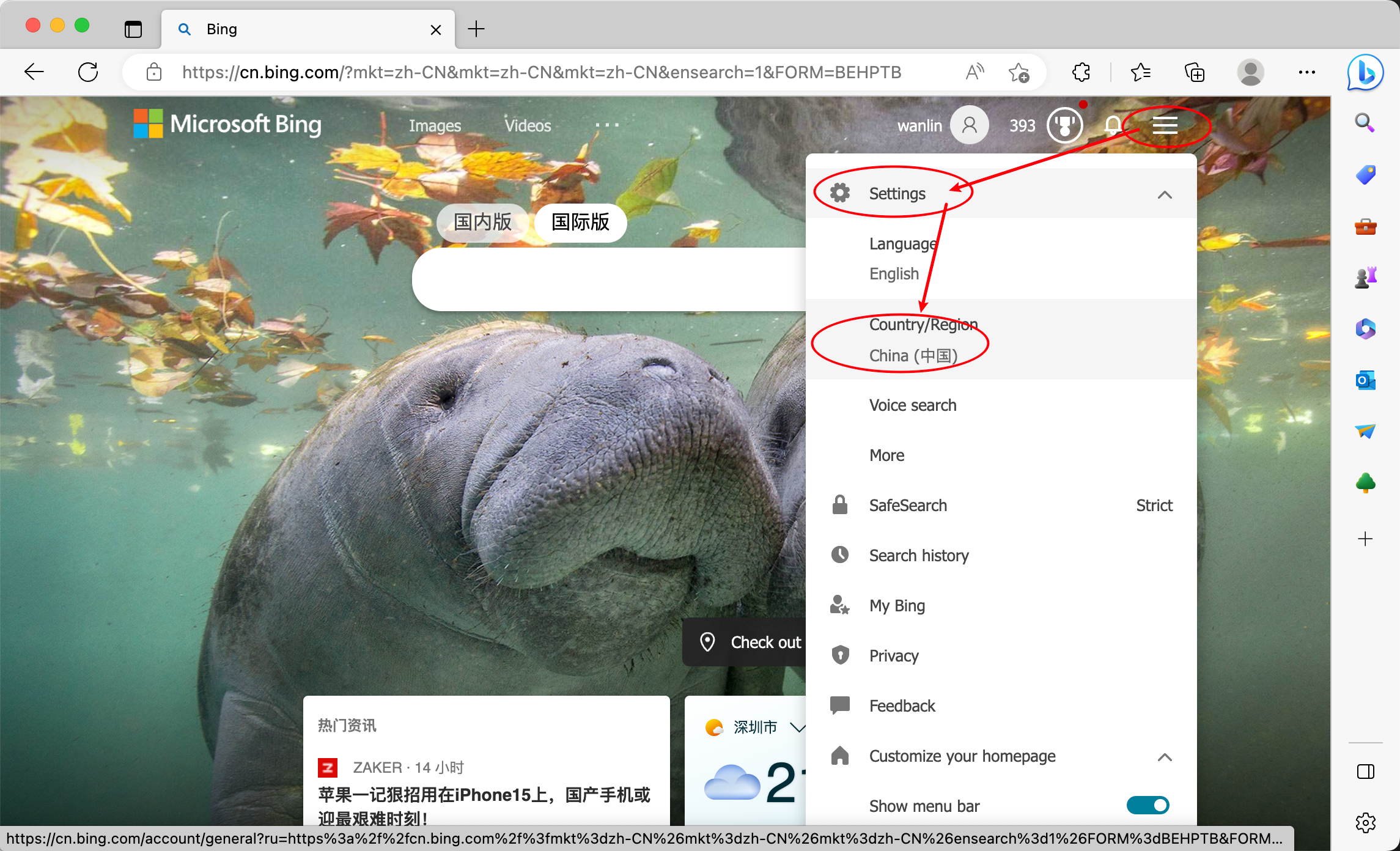
Task: Click sidebar Search magnifier icon
Action: point(1365,123)
